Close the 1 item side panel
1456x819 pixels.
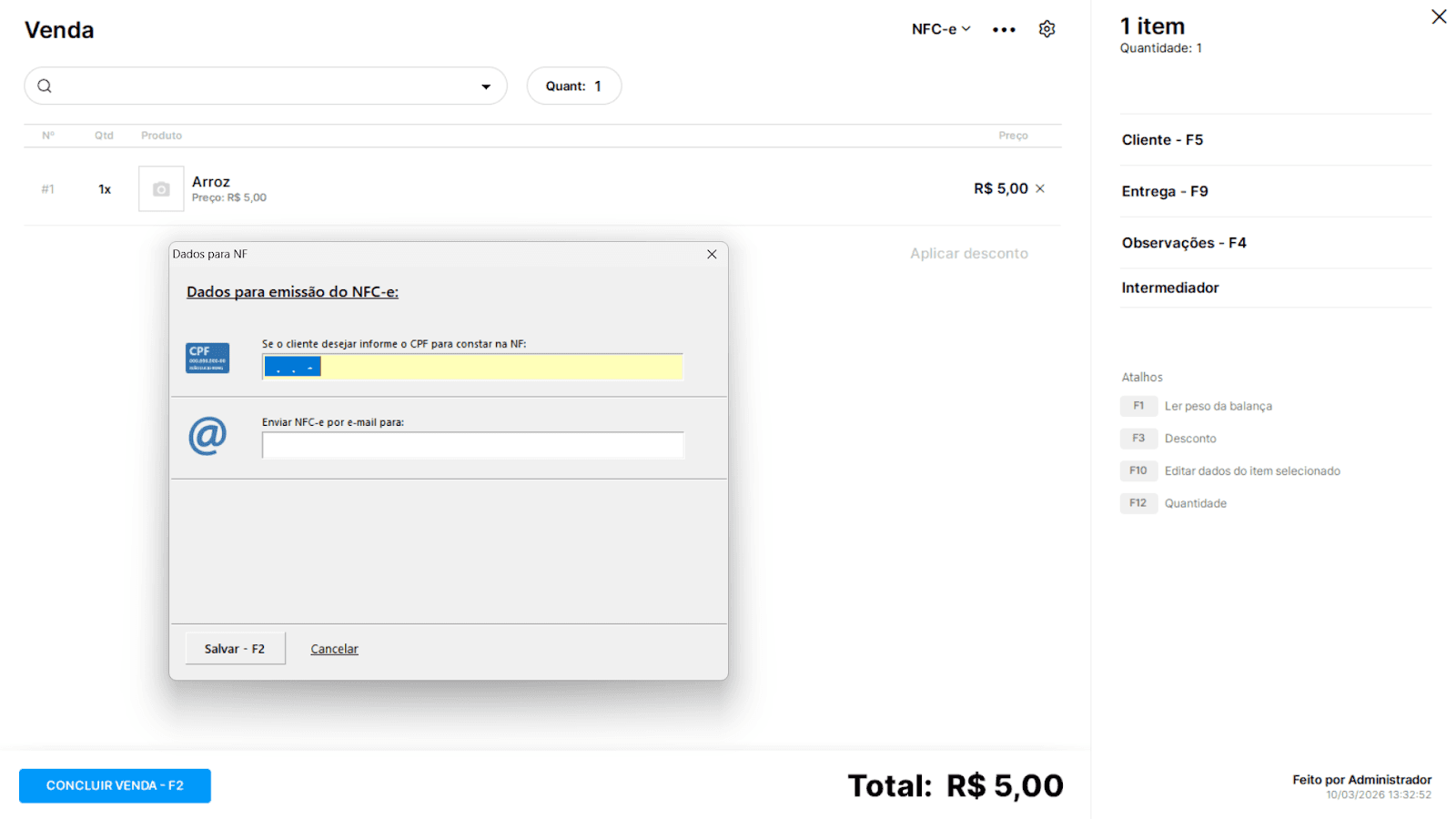[x=1438, y=16]
